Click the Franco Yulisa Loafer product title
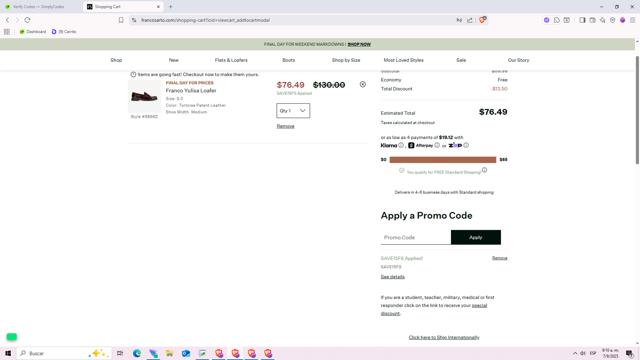 click(x=191, y=91)
